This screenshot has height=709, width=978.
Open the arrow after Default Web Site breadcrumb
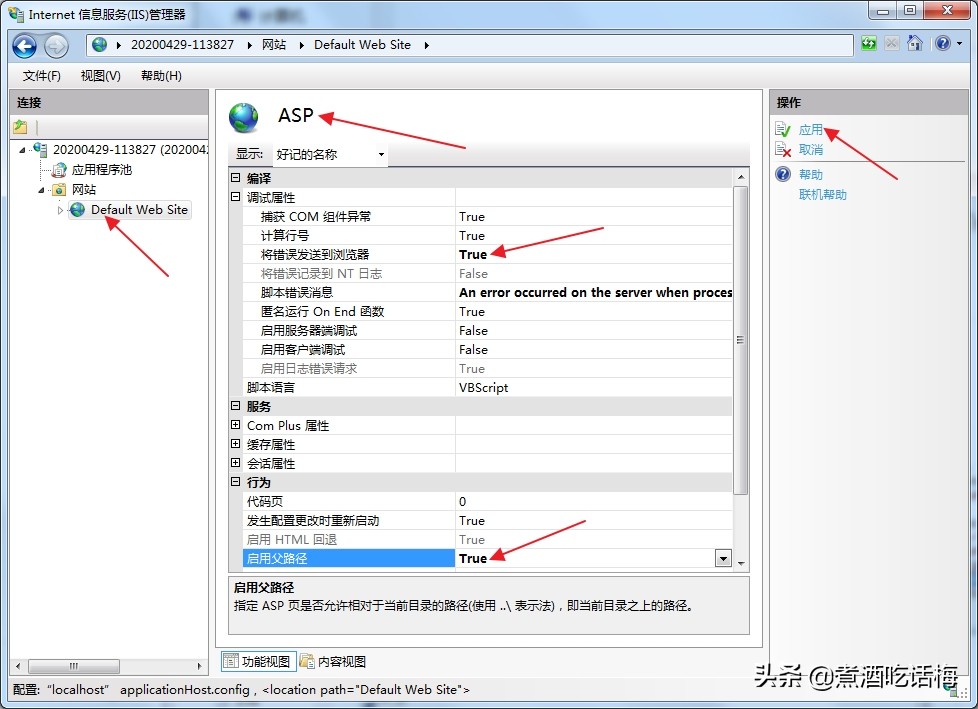pyautogui.click(x=427, y=45)
